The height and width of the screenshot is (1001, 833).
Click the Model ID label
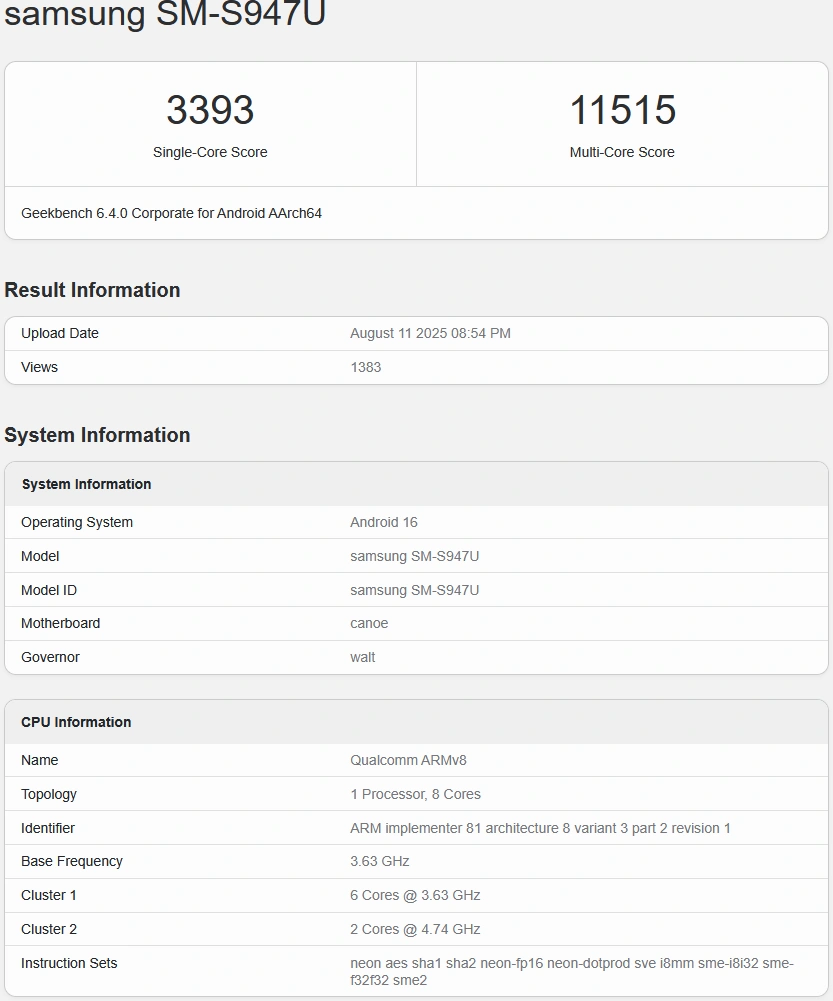(49, 590)
